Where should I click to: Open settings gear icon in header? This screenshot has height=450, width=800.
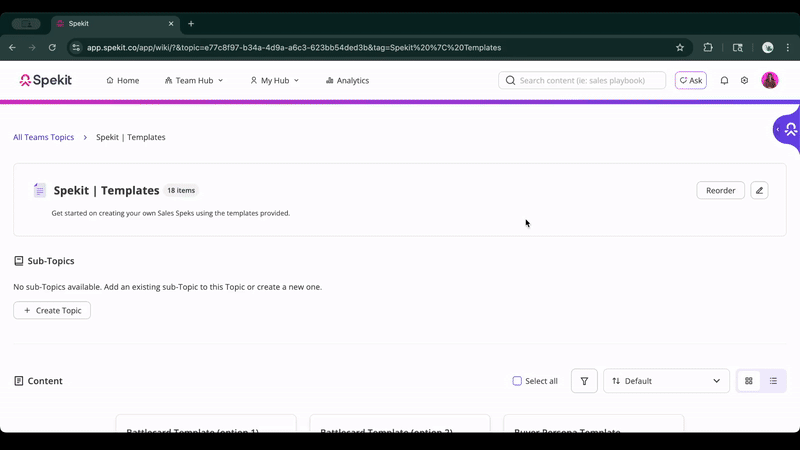[744, 81]
